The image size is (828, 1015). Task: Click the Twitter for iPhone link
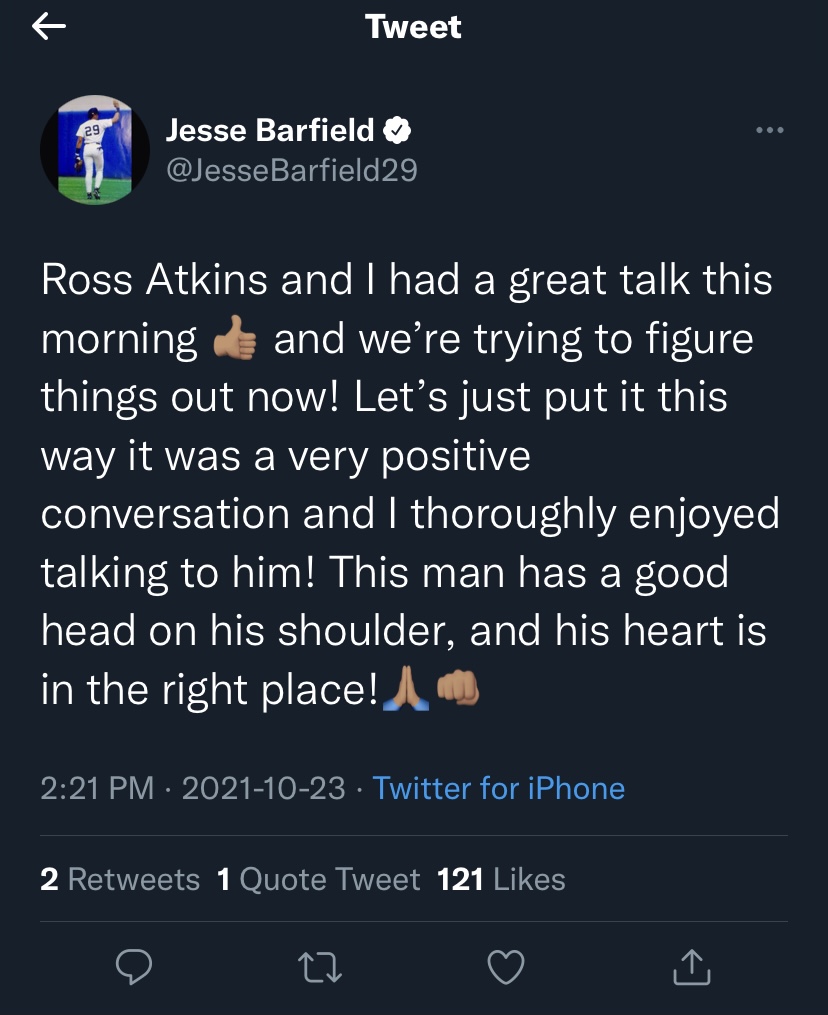(499, 788)
